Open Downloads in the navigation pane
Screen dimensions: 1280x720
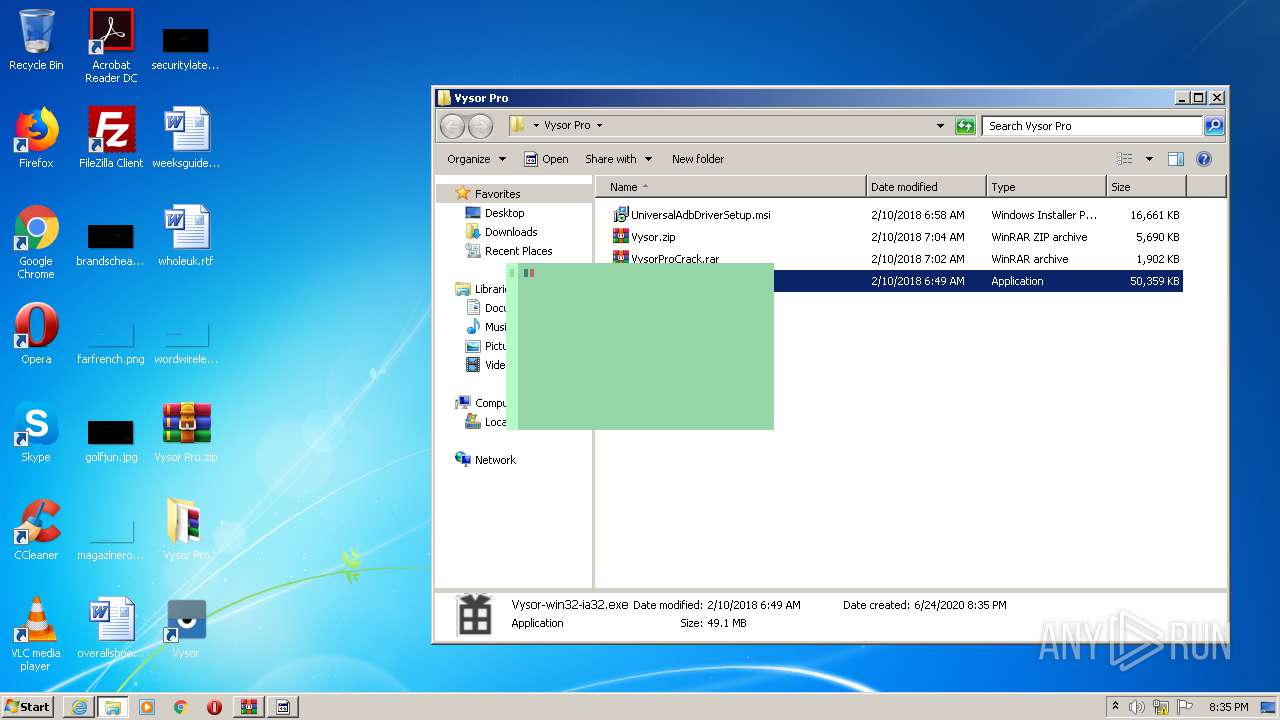coord(511,232)
